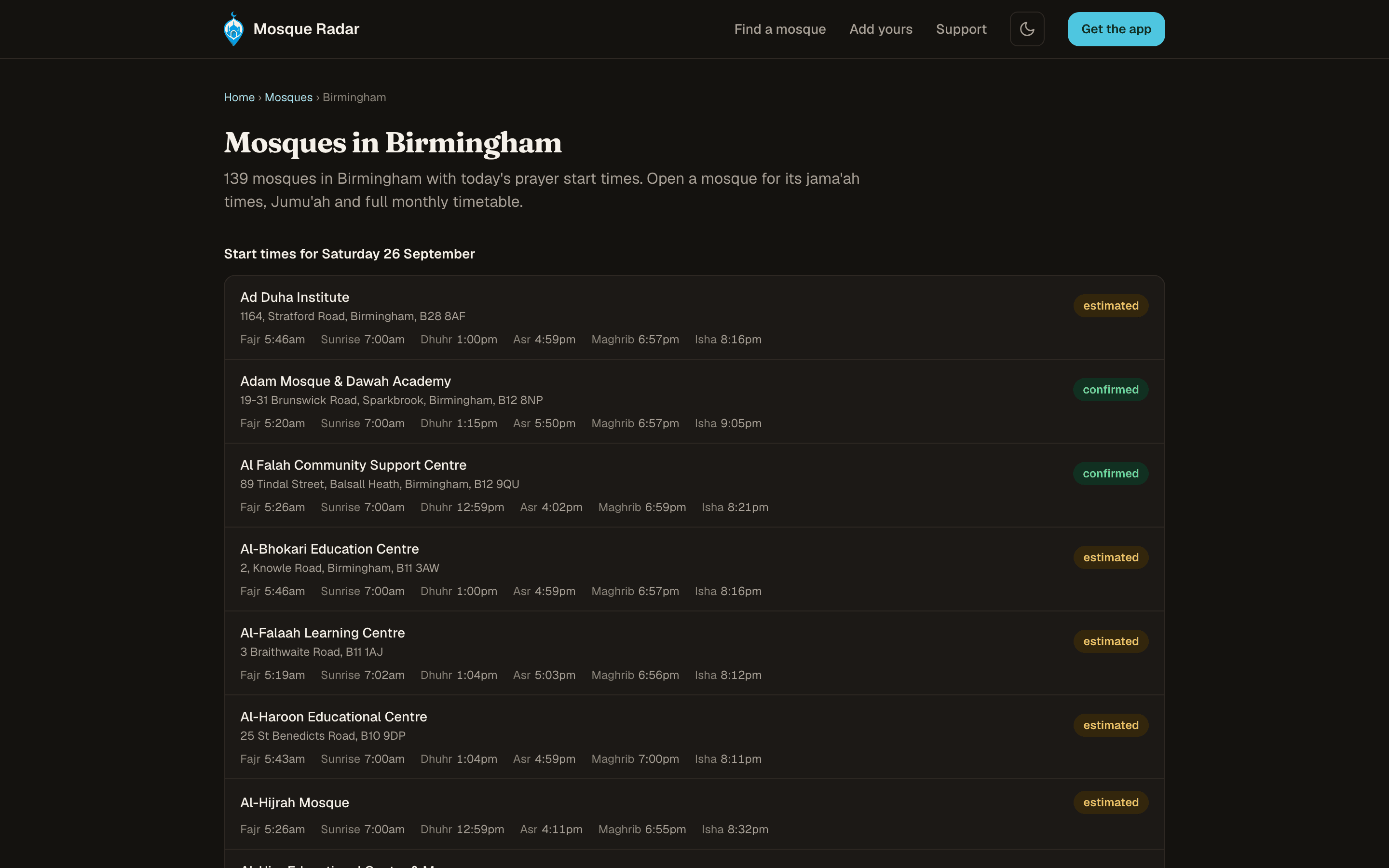Click the estimated badge on Al-Hijrah Mosque

click(1111, 802)
